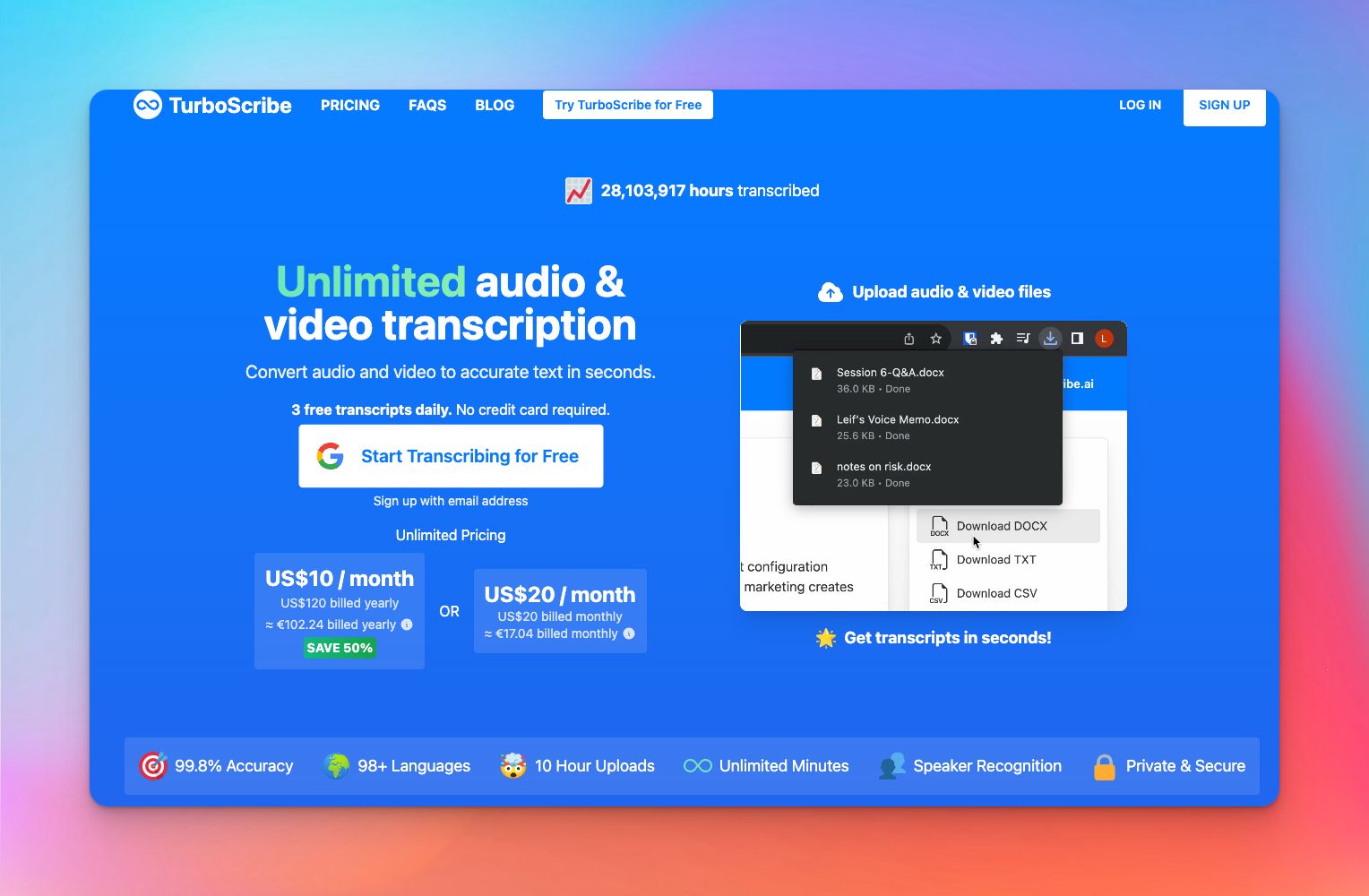1369x896 pixels.
Task: Open the browser Downloads icon in the toolbar
Action: click(1049, 338)
